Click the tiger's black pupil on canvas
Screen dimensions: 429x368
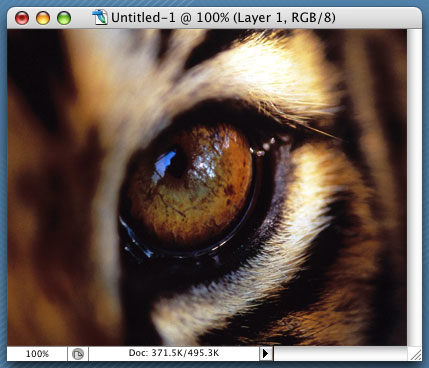[177, 163]
